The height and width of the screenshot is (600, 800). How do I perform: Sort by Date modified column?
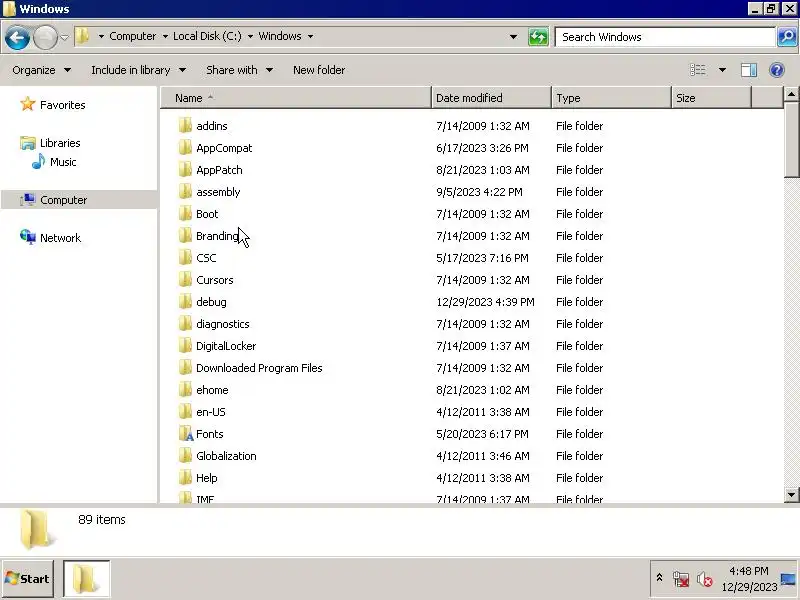pos(491,97)
